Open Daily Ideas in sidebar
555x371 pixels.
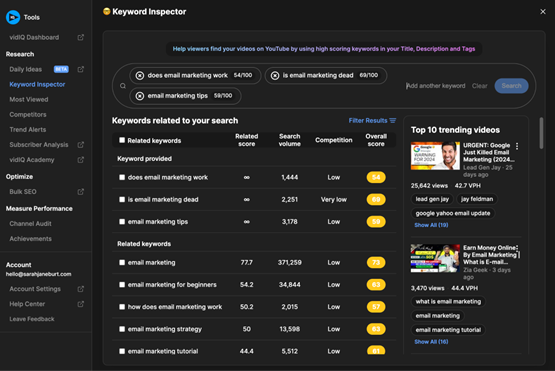[x=25, y=69]
